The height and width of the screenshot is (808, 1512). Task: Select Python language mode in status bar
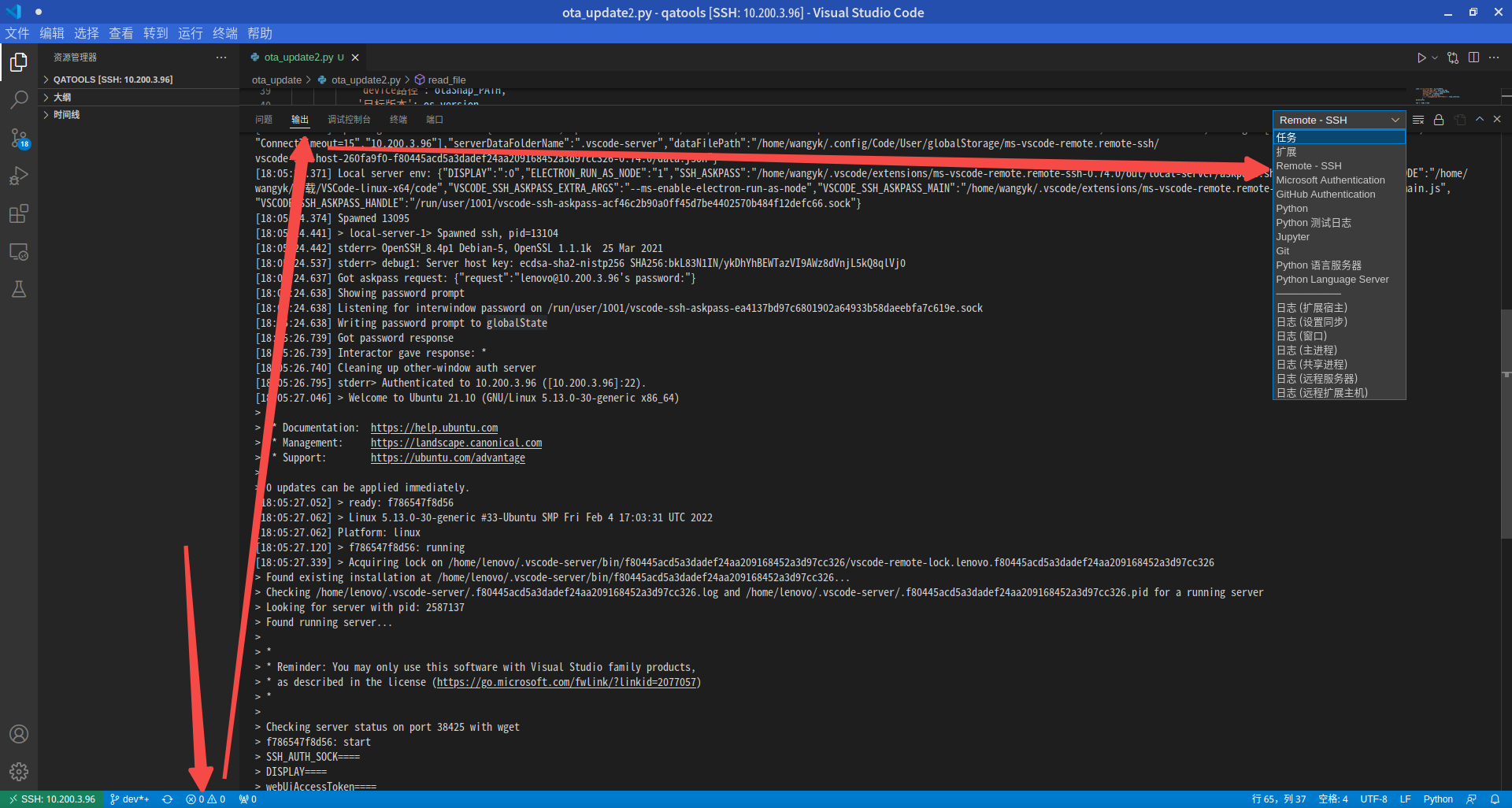pos(1438,799)
